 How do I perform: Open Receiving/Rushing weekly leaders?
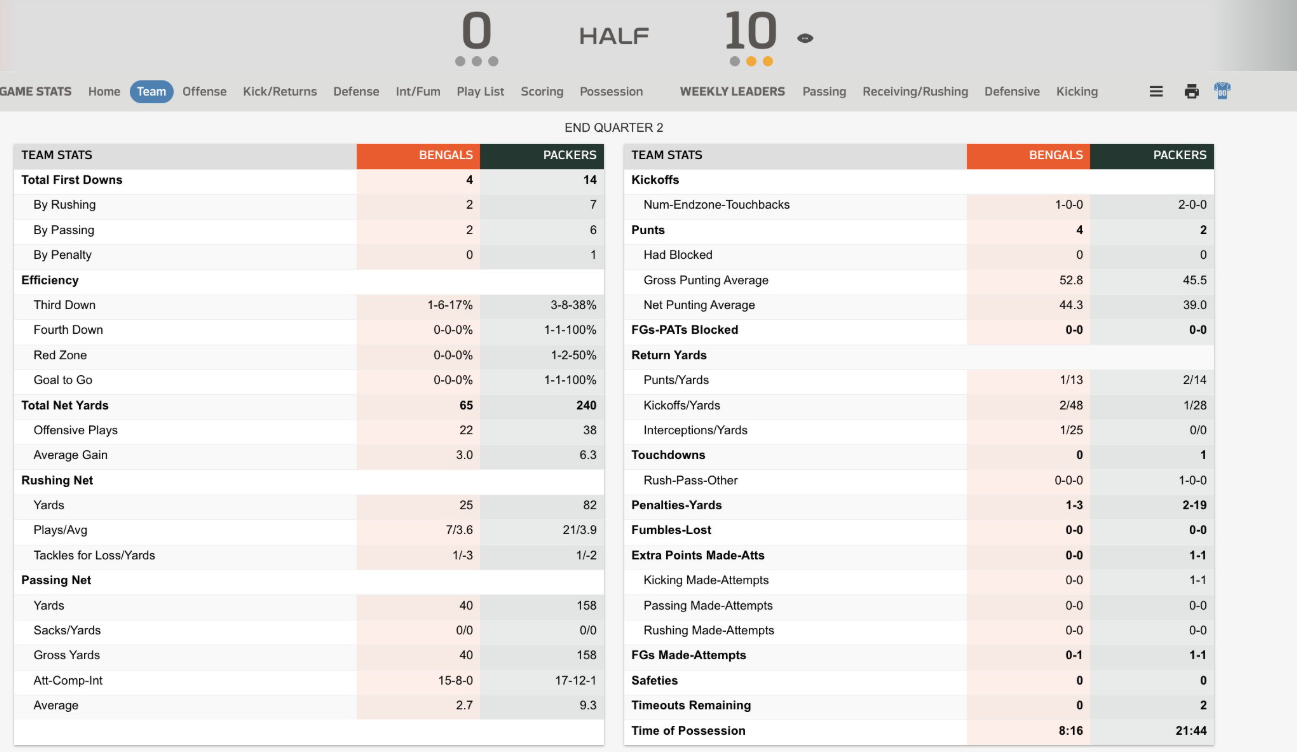point(915,91)
